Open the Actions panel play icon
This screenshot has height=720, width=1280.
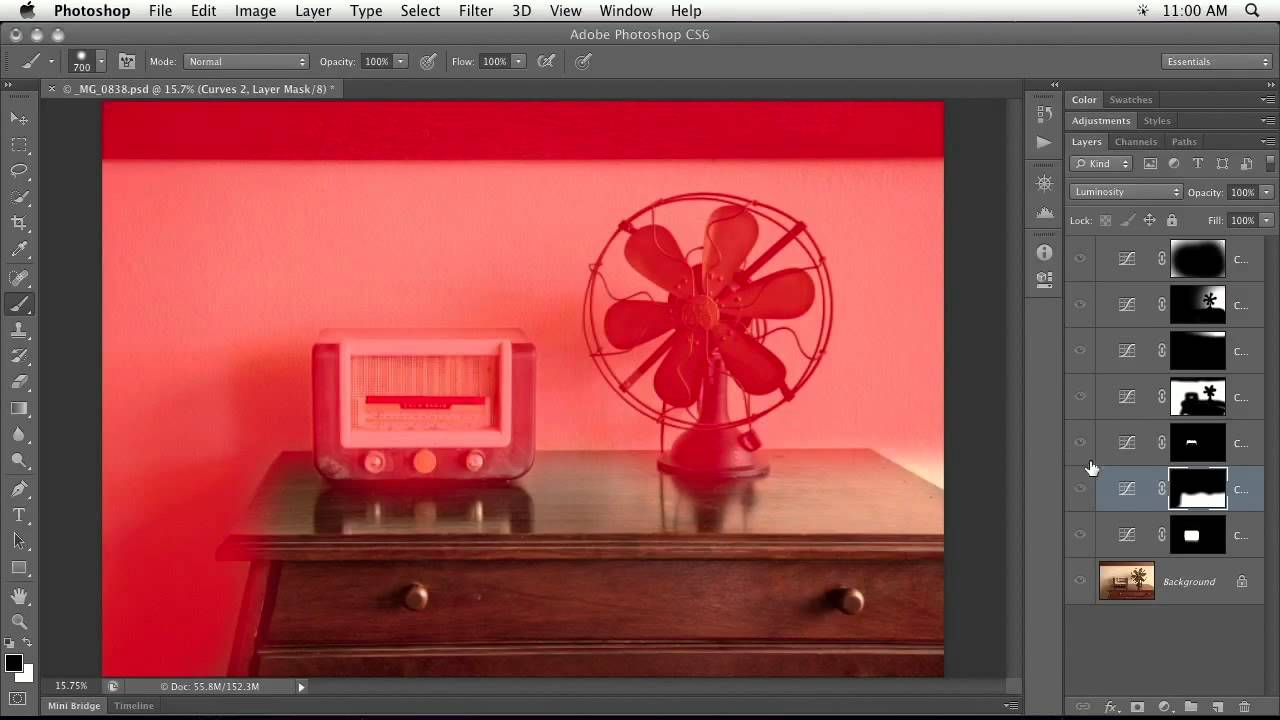coord(1044,142)
